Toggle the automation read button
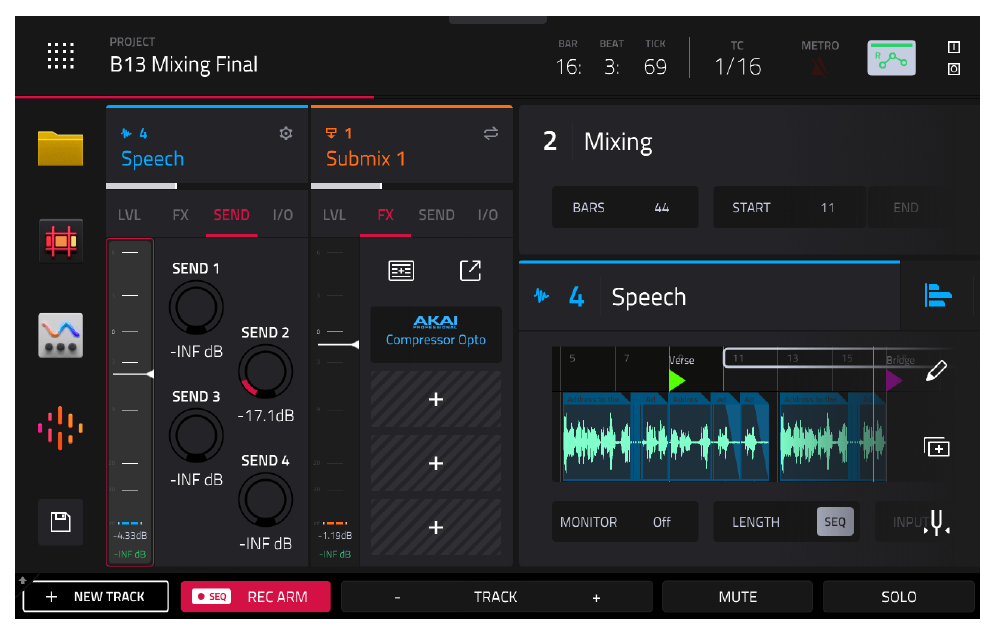The height and width of the screenshot is (636, 996). click(x=892, y=58)
